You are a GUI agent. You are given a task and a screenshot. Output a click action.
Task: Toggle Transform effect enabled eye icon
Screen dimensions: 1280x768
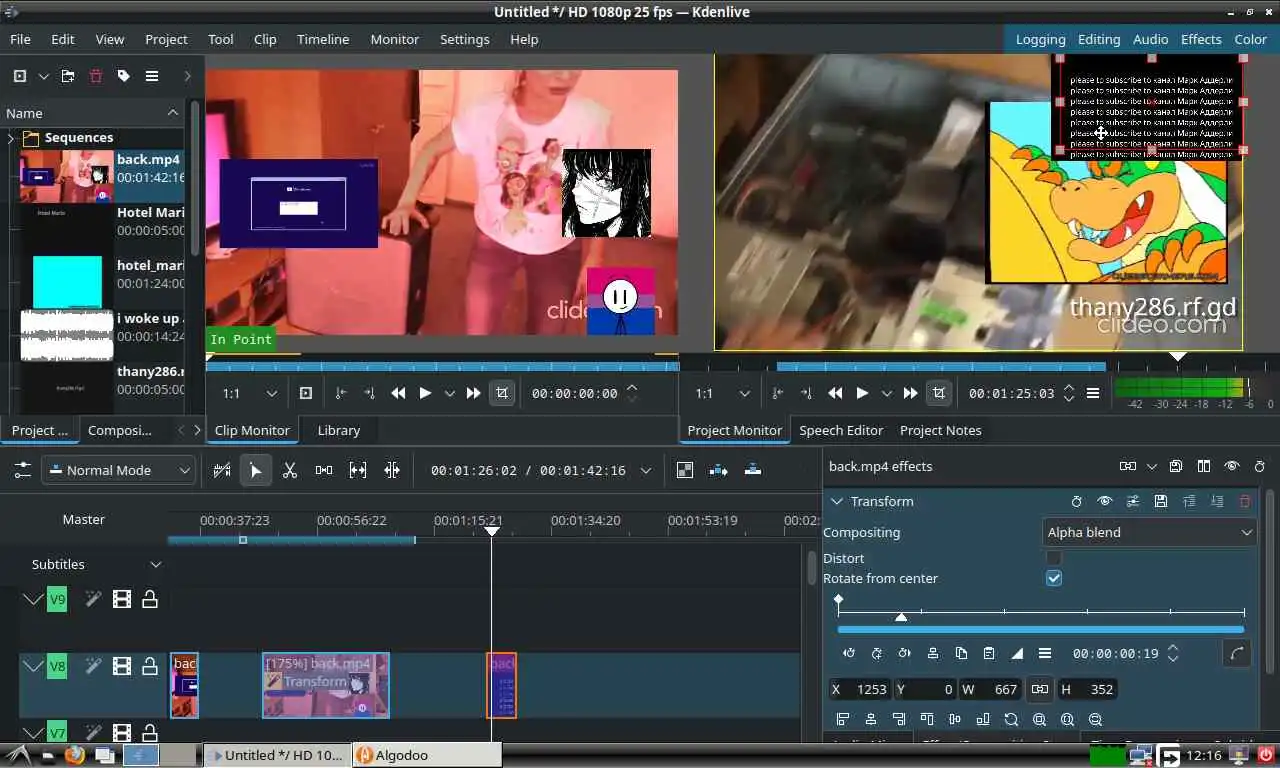point(1105,501)
